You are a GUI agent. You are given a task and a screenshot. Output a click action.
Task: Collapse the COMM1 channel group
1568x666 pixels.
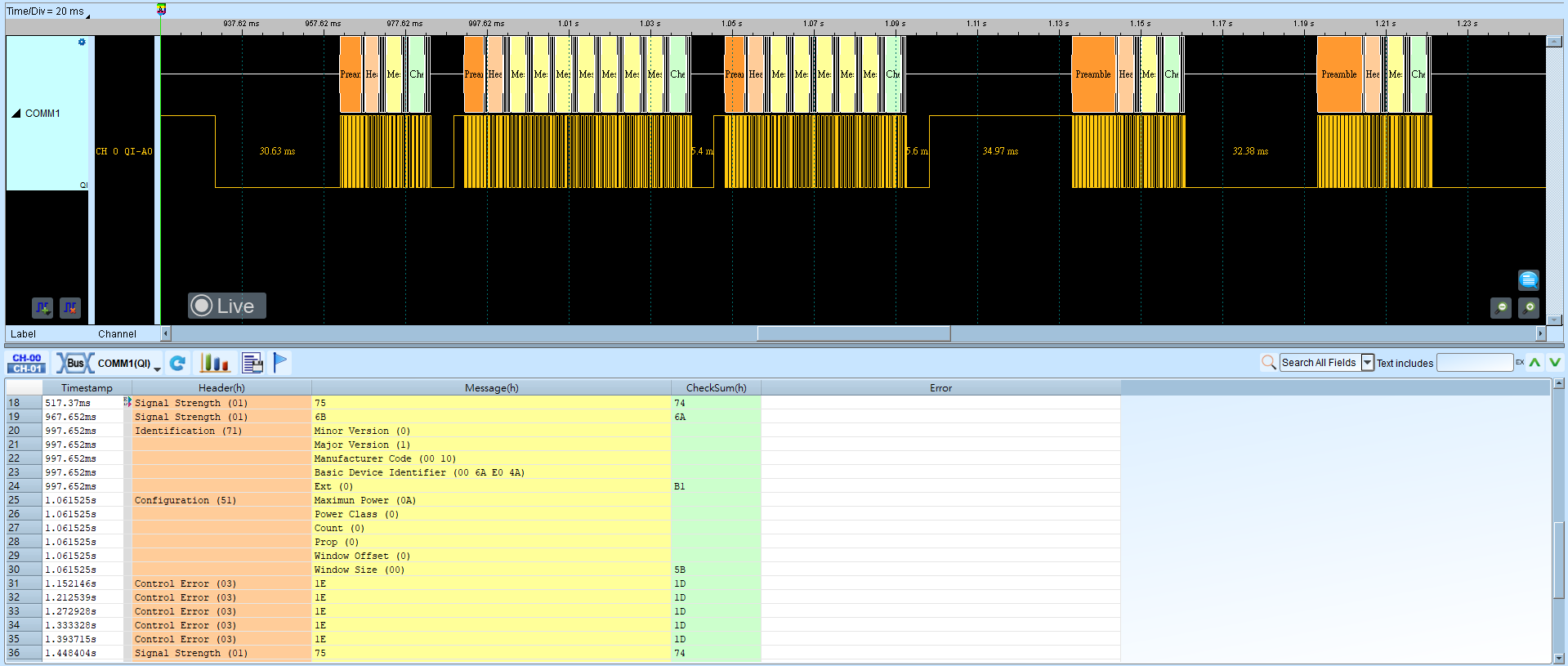[16, 114]
